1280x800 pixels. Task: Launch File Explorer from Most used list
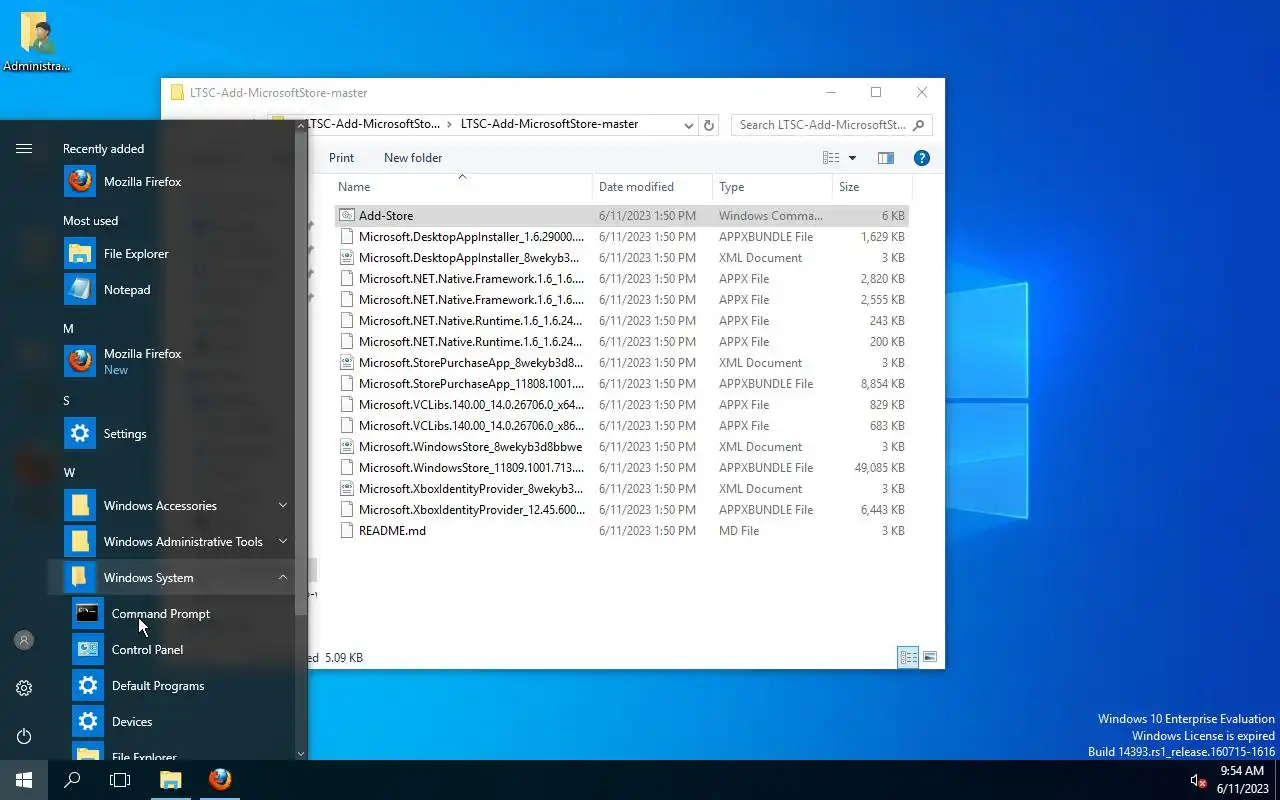point(170,254)
